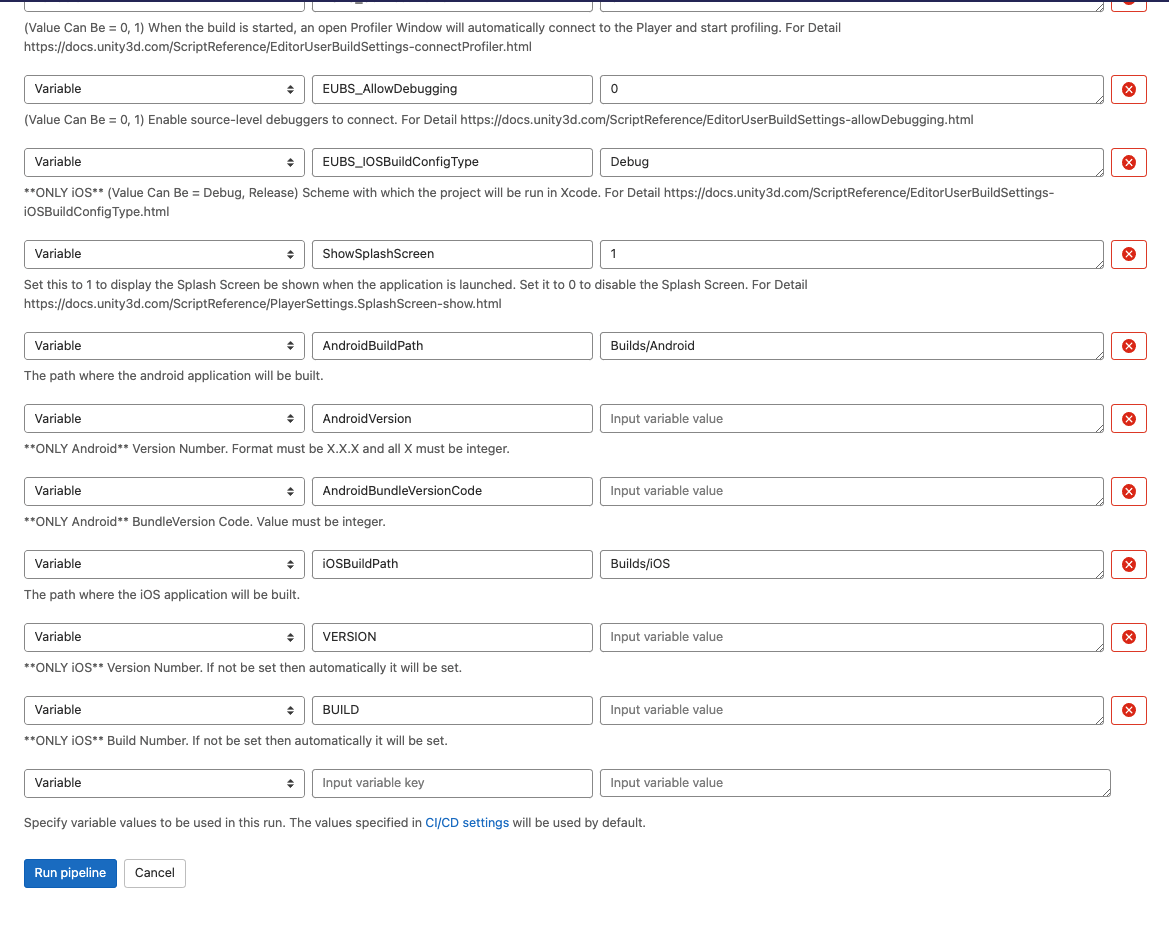Open type dropdown for AndroidVersion

coord(164,419)
